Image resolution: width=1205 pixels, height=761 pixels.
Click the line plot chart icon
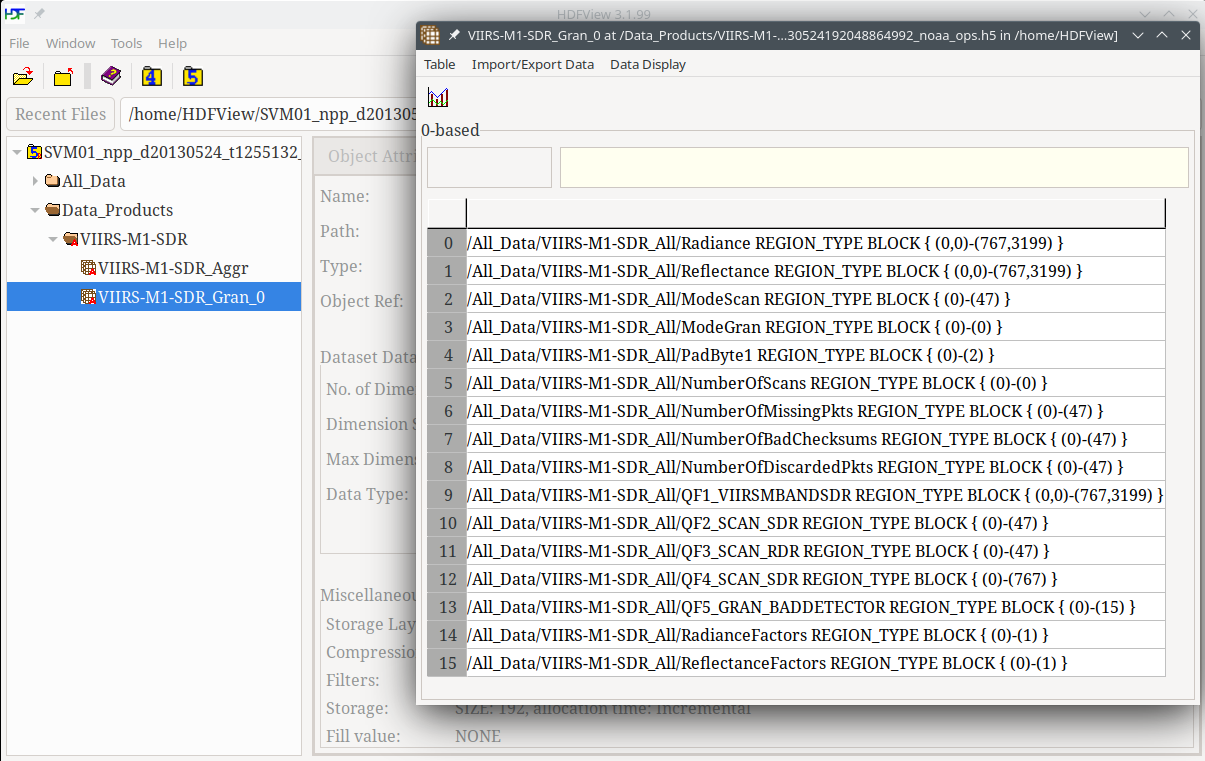[x=438, y=98]
